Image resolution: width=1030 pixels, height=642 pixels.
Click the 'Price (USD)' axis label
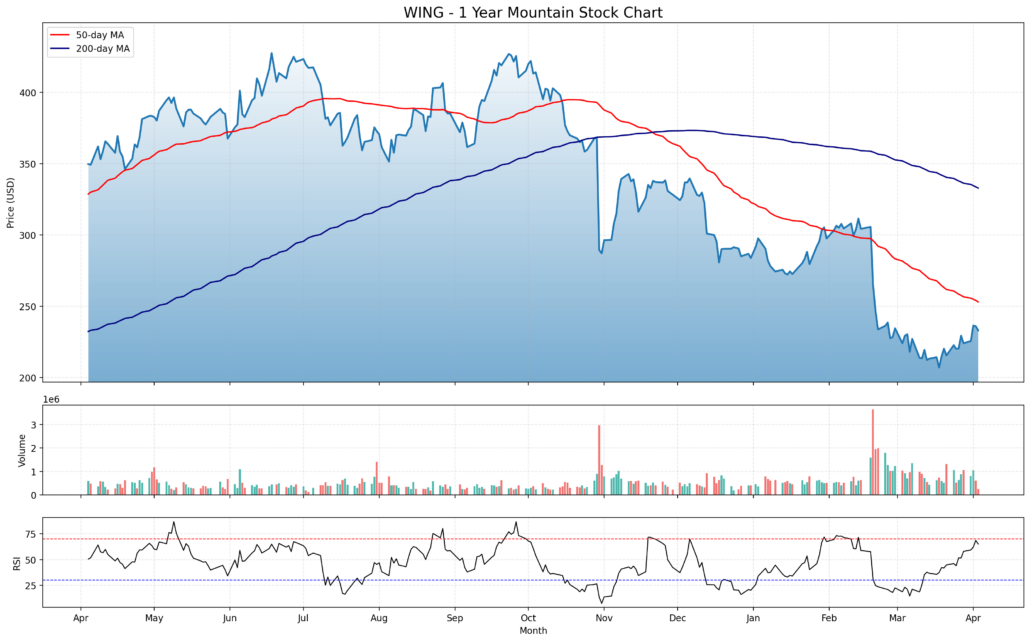click(x=10, y=203)
